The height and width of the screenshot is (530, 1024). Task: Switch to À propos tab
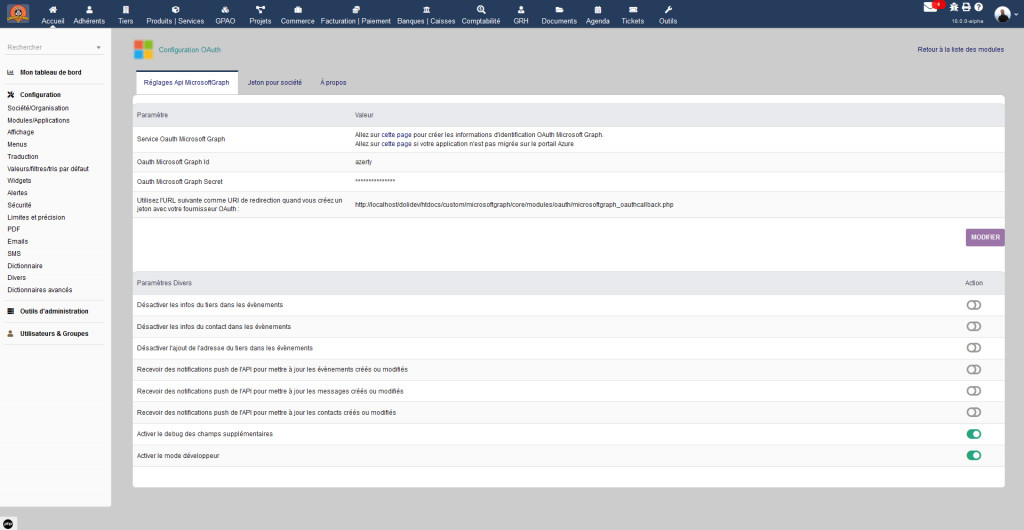click(x=333, y=83)
